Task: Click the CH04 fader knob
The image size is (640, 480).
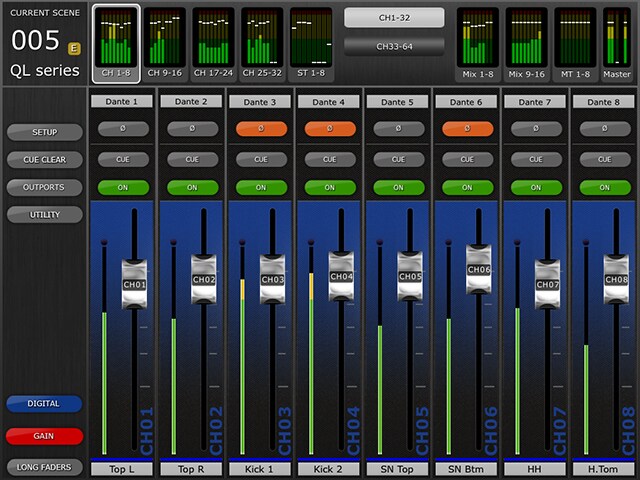Action: point(341,276)
